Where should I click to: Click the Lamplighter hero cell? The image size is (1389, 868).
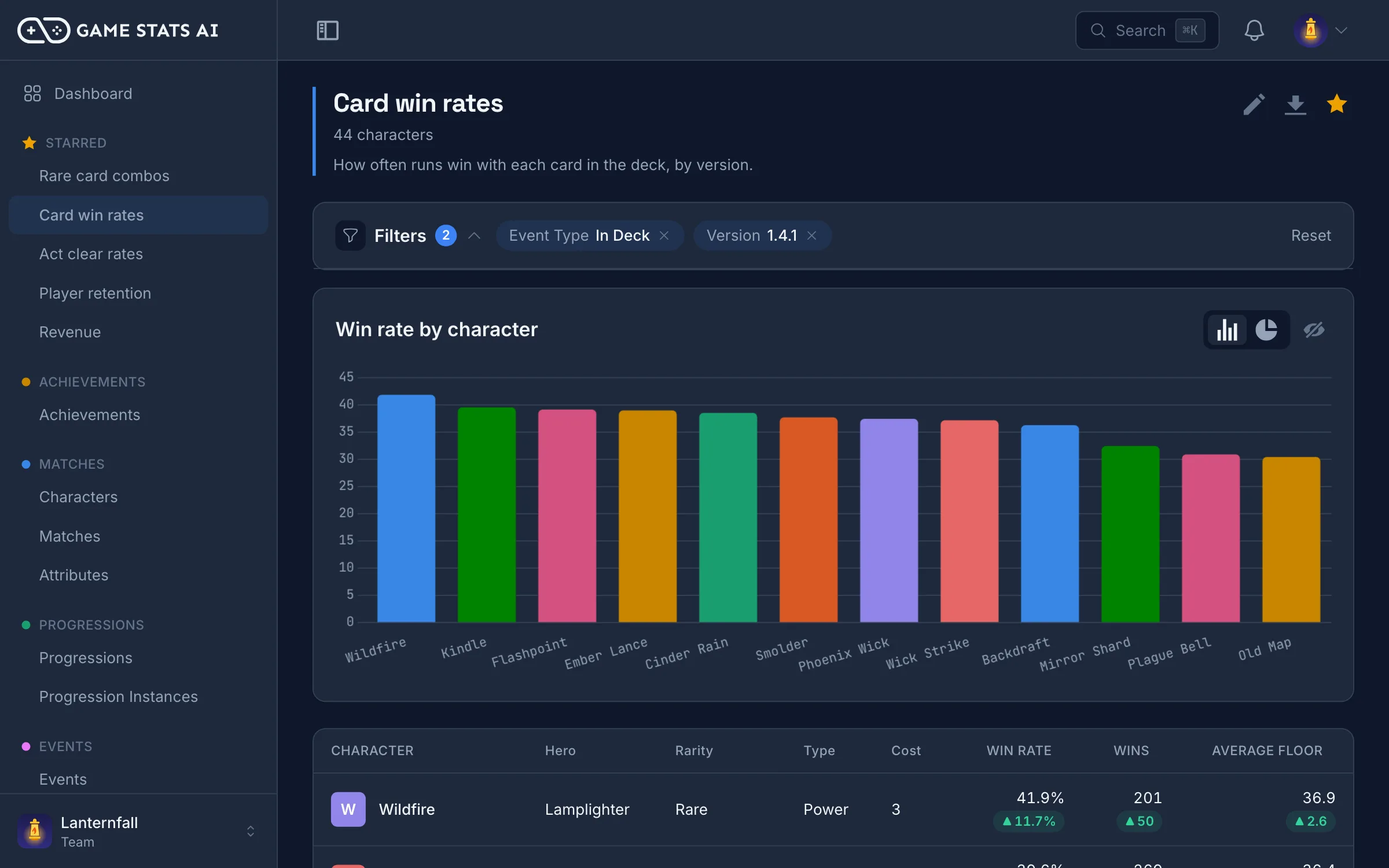click(587, 809)
